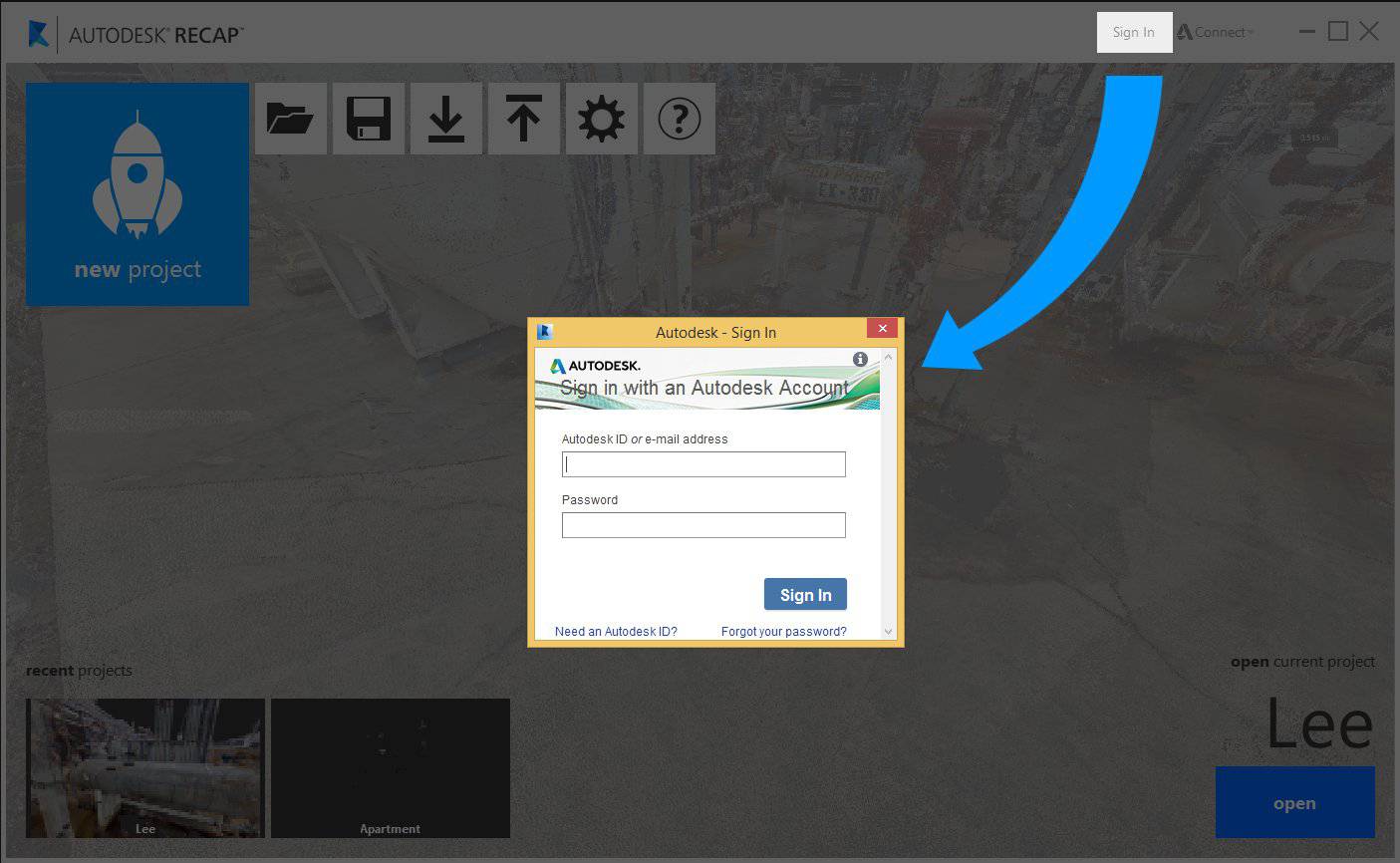Close the Autodesk Sign In dialog

tap(882, 328)
